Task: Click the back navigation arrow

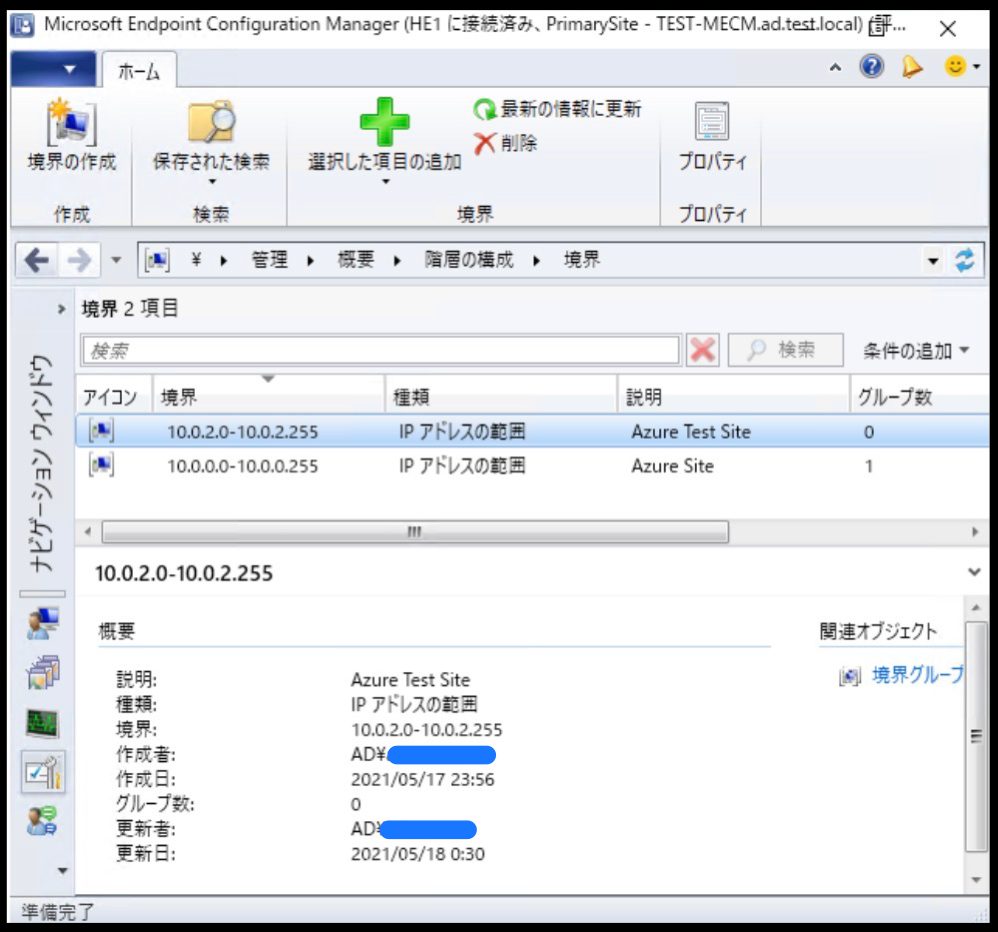Action: pyautogui.click(x=37, y=260)
